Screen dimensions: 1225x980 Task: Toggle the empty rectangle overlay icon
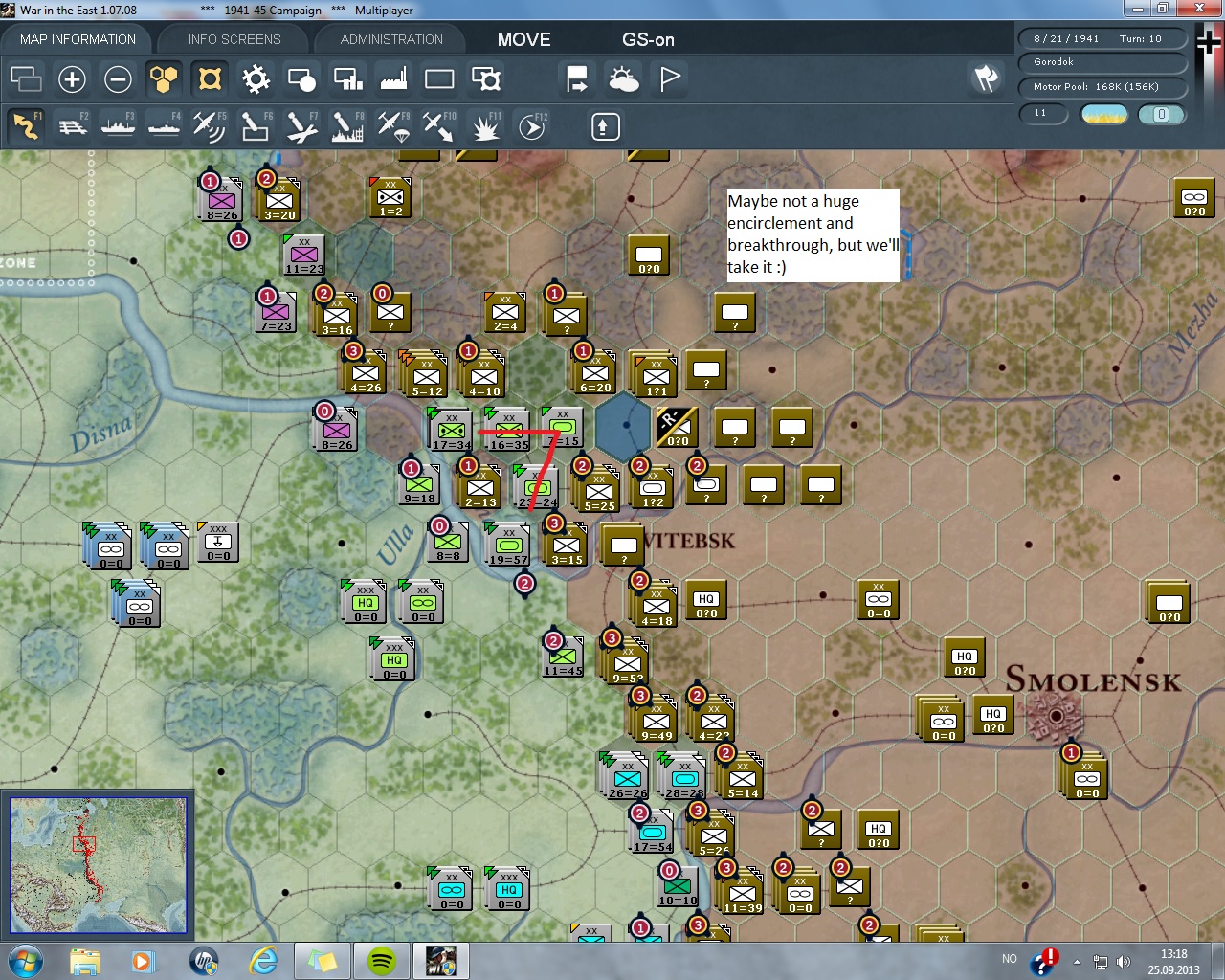click(x=439, y=78)
